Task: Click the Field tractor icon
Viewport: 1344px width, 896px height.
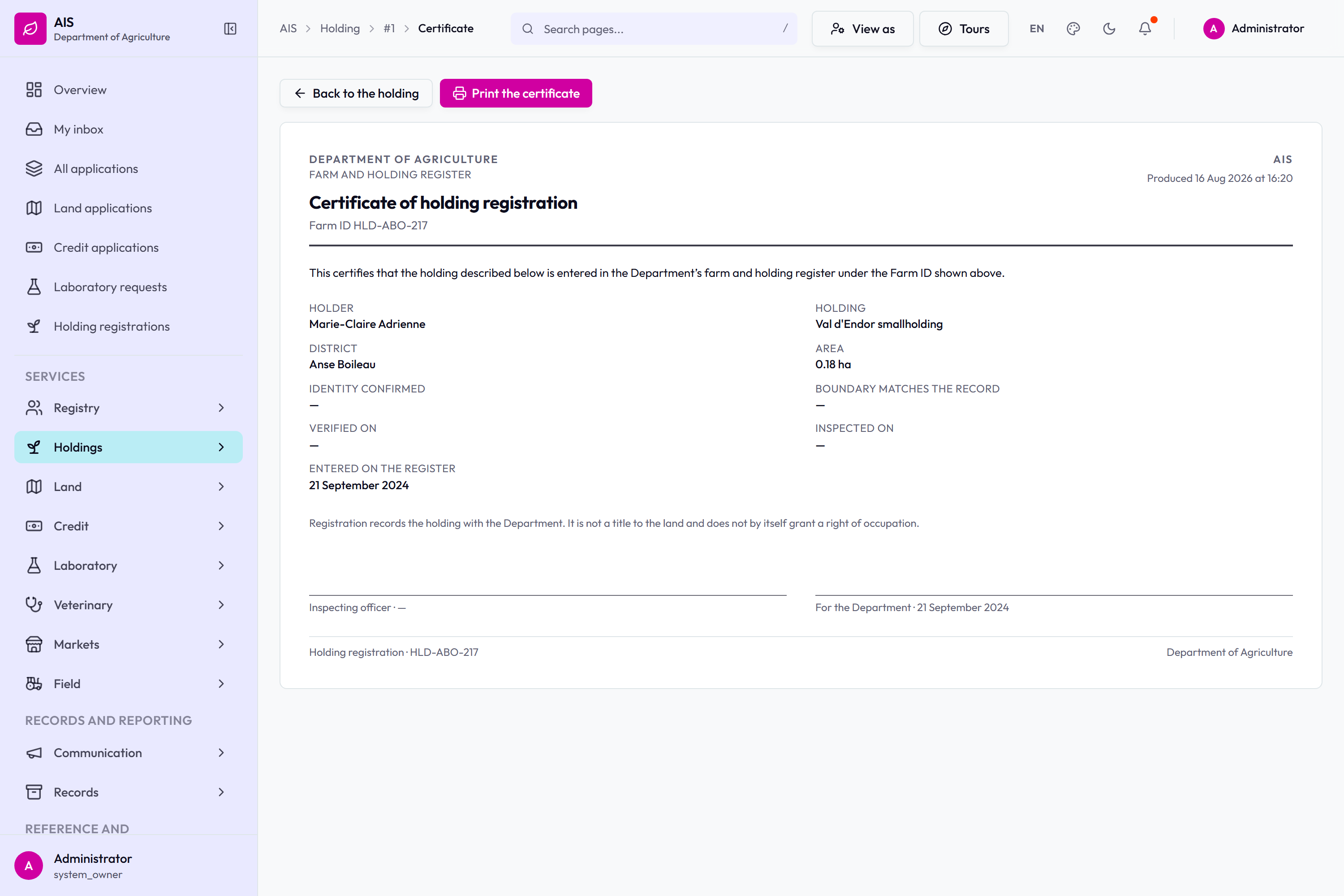Action: [x=34, y=684]
